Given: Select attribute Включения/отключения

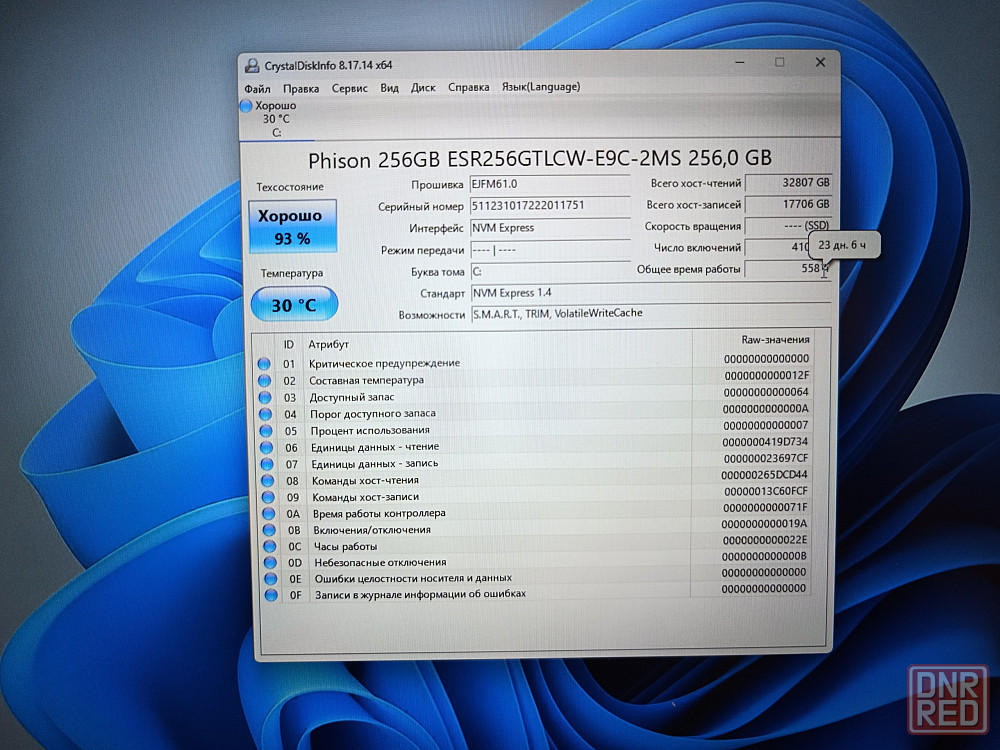Looking at the screenshot, I should tap(372, 530).
